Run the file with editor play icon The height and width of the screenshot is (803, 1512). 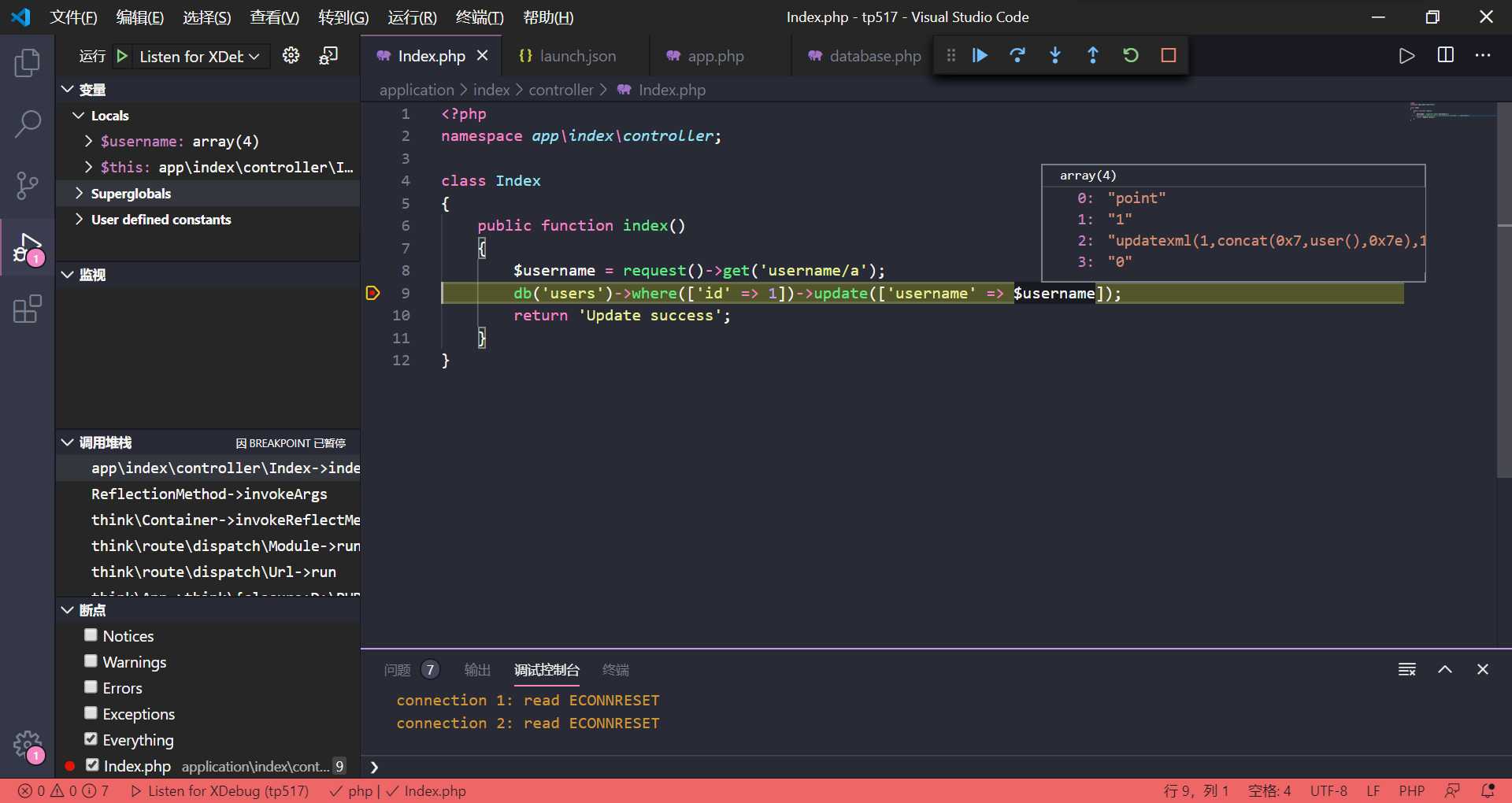1406,55
